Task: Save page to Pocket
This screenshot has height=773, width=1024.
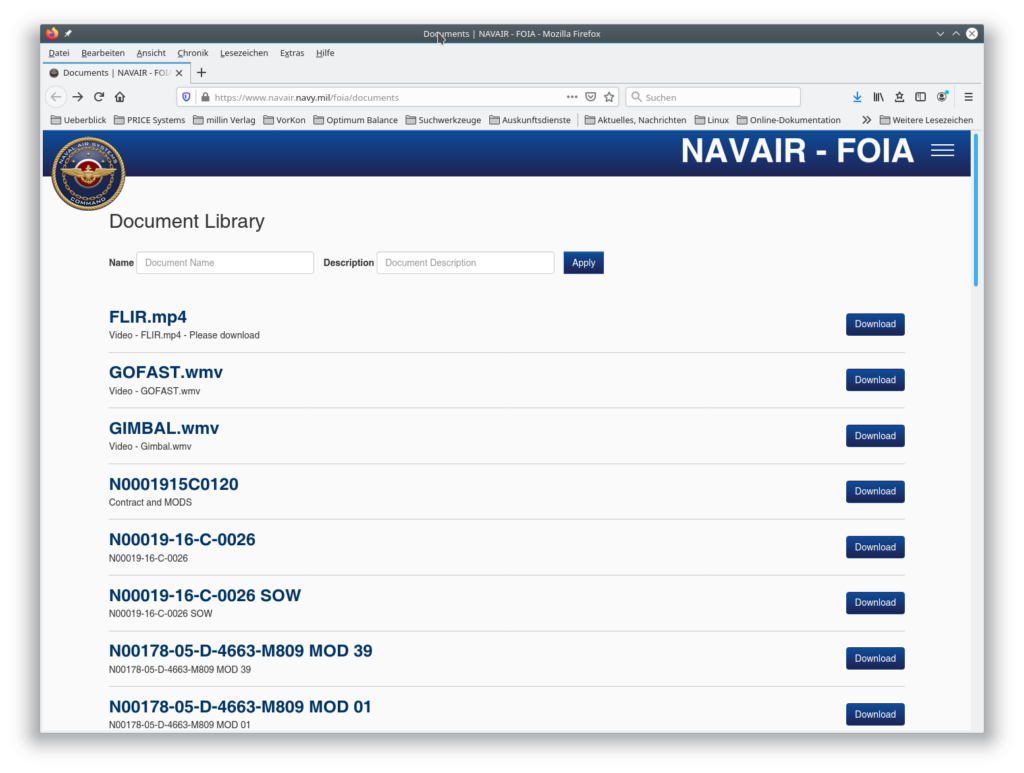Action: 590,97
